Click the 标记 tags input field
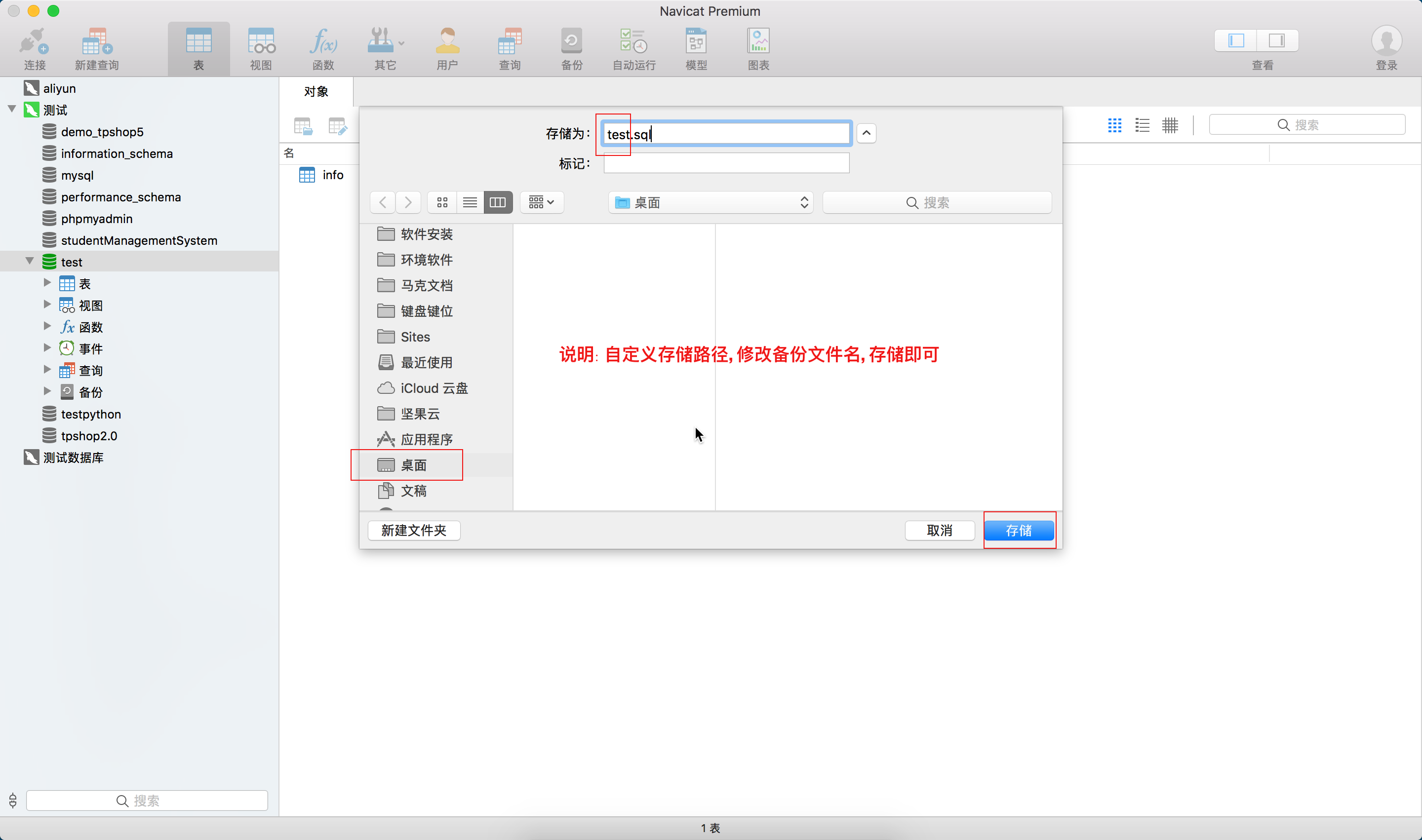Image resolution: width=1422 pixels, height=840 pixels. coord(726,163)
